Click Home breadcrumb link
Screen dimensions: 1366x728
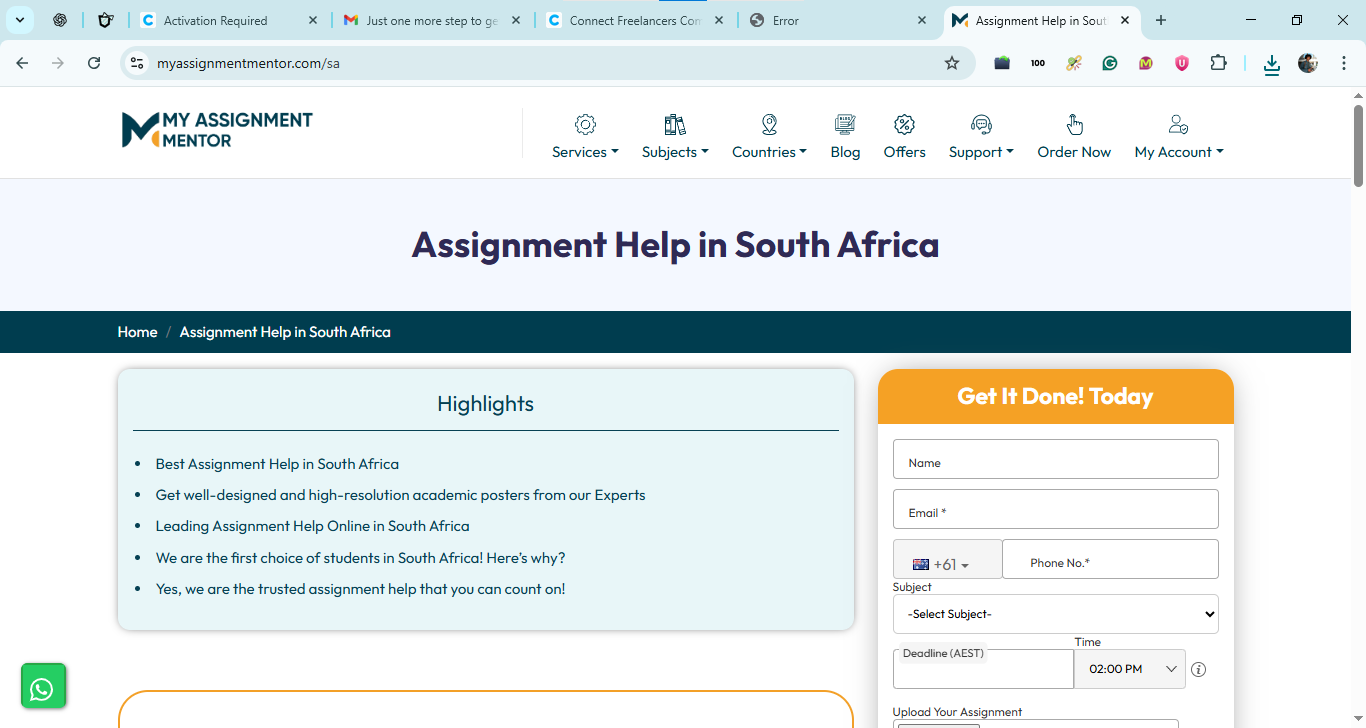point(137,332)
